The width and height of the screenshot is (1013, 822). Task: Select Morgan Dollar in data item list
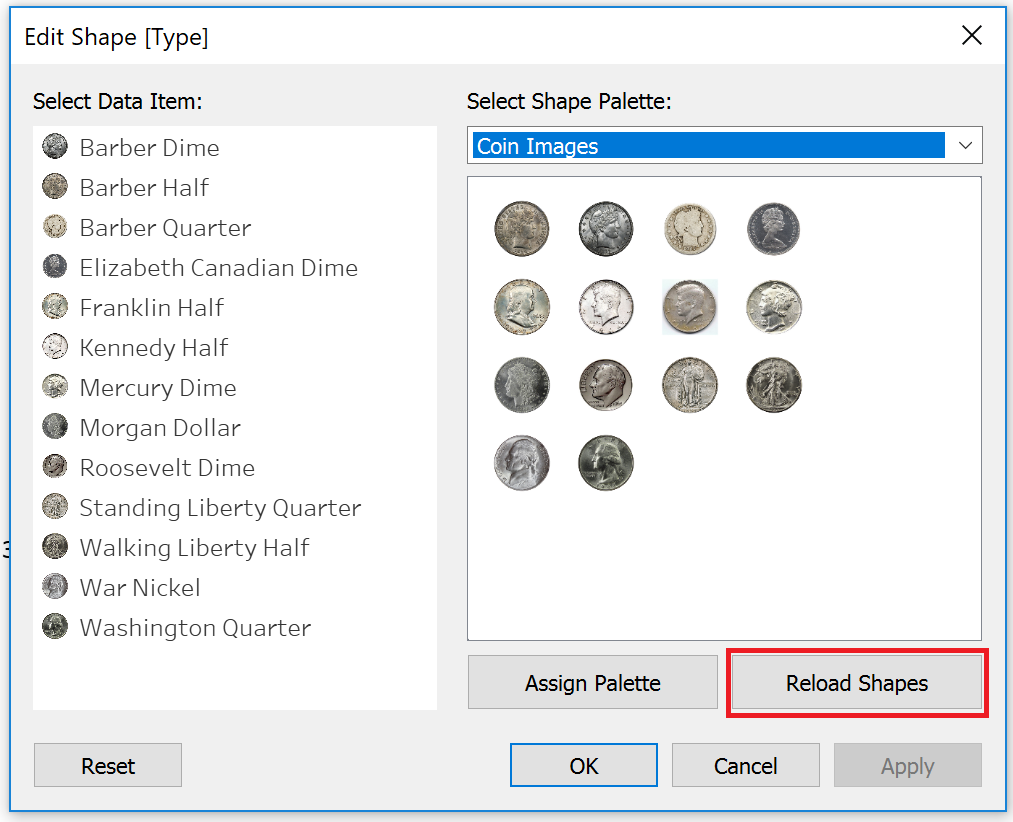tap(235, 428)
